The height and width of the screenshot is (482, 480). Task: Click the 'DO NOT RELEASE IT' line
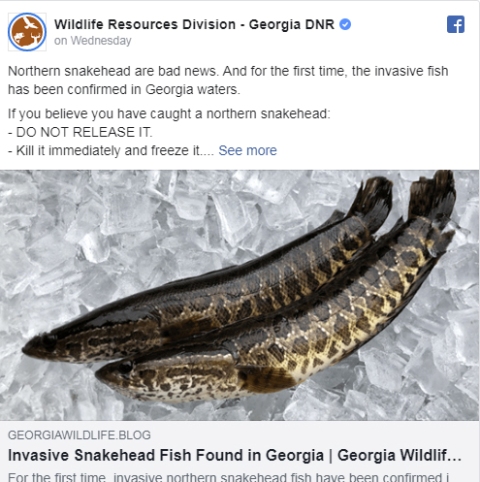pos(80,132)
